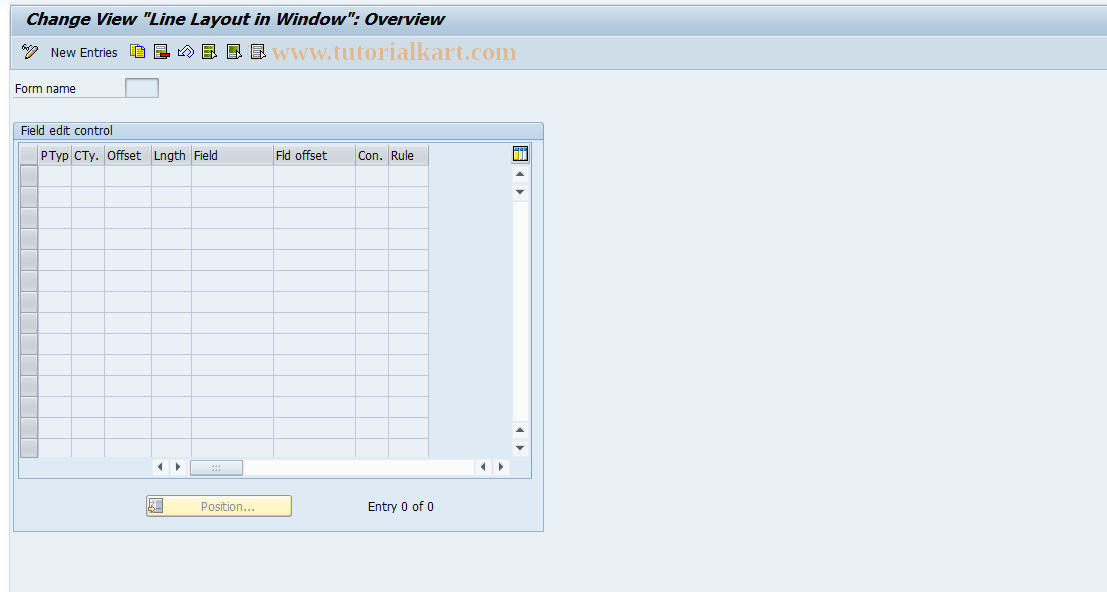Click right arrow next to horizontal scrollbar start
The height and width of the screenshot is (592, 1107).
click(178, 467)
